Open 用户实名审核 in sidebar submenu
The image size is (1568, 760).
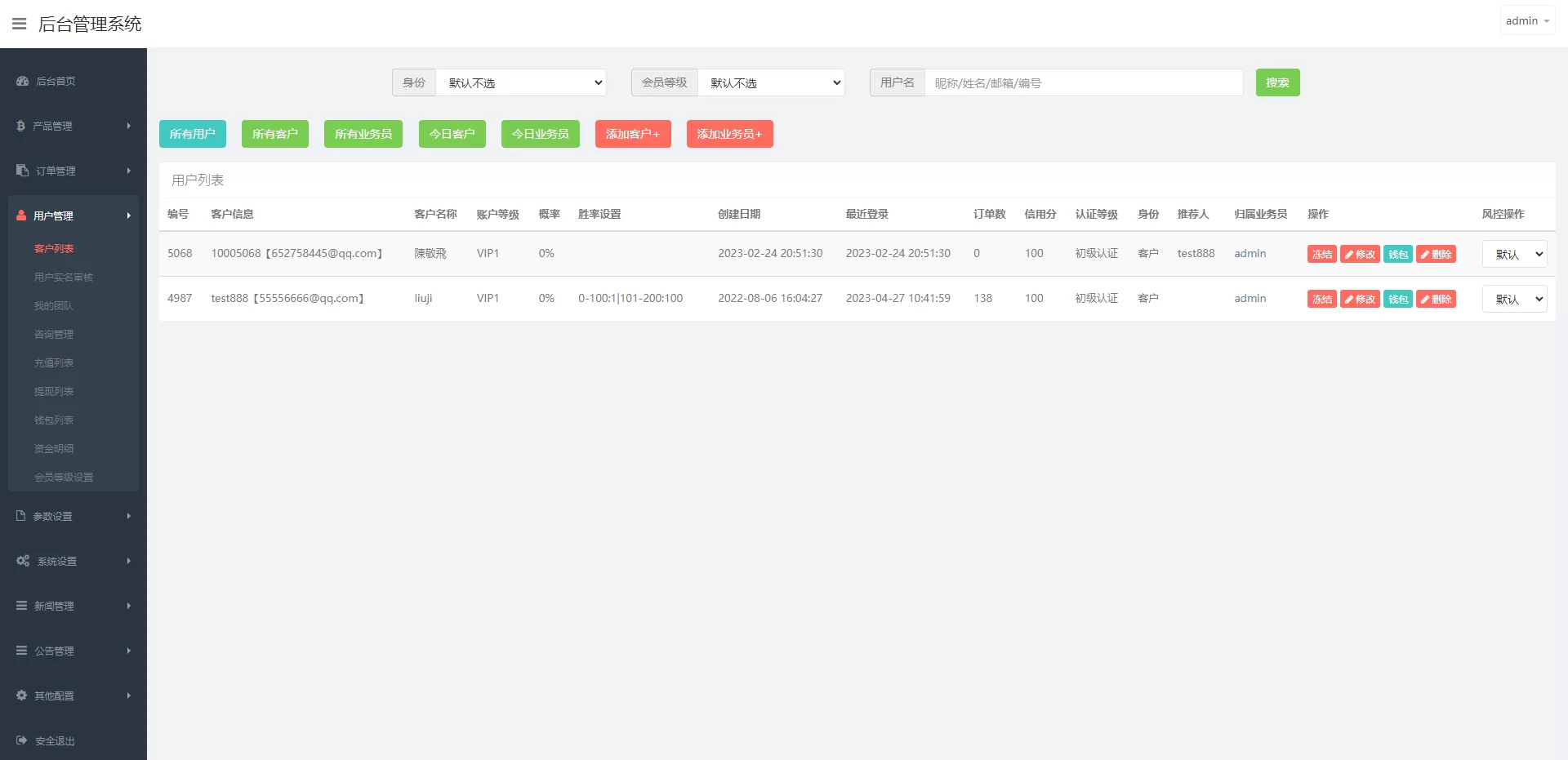click(64, 278)
